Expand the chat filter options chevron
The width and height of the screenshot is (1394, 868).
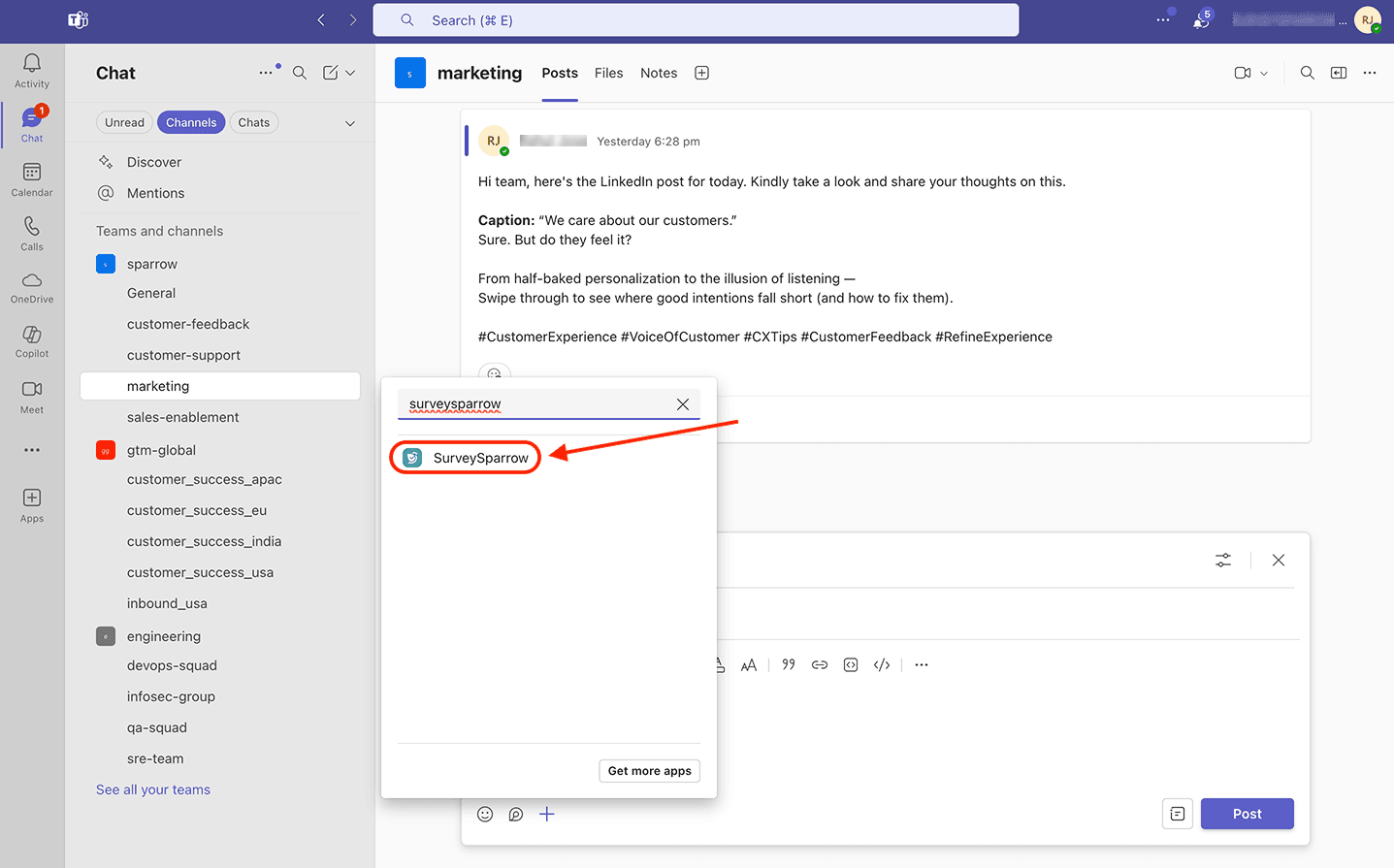coord(350,123)
